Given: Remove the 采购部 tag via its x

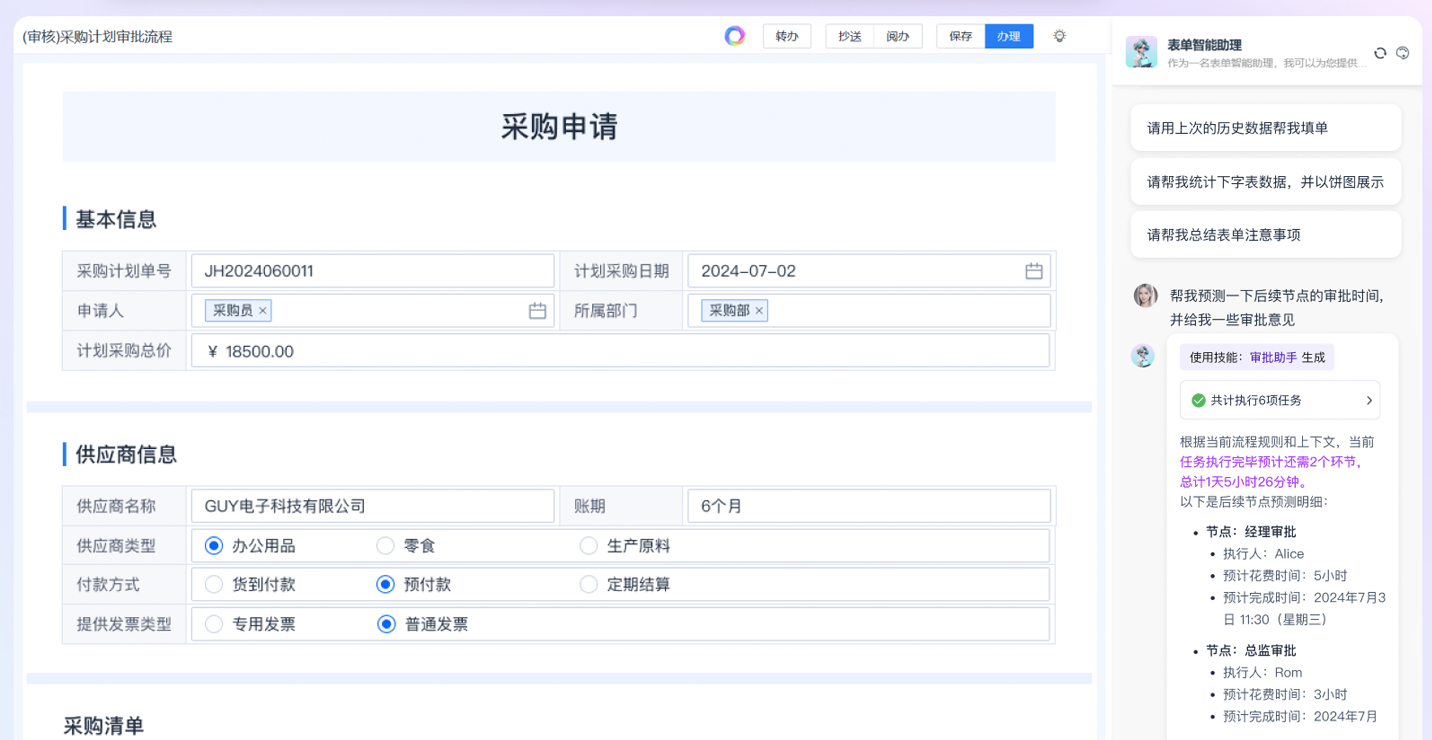Looking at the screenshot, I should click(759, 311).
